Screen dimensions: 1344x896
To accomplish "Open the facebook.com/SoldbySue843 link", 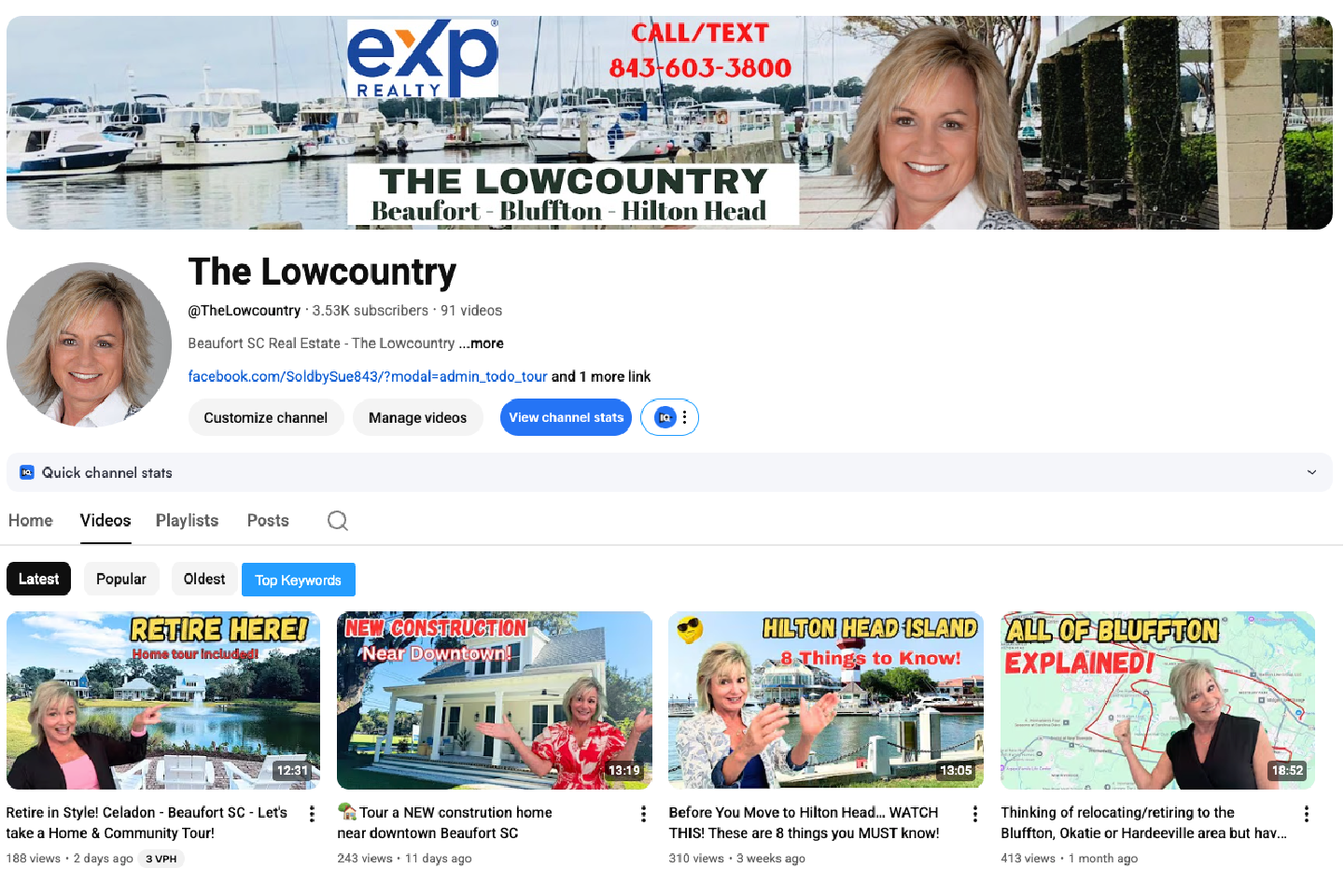I will tap(368, 376).
